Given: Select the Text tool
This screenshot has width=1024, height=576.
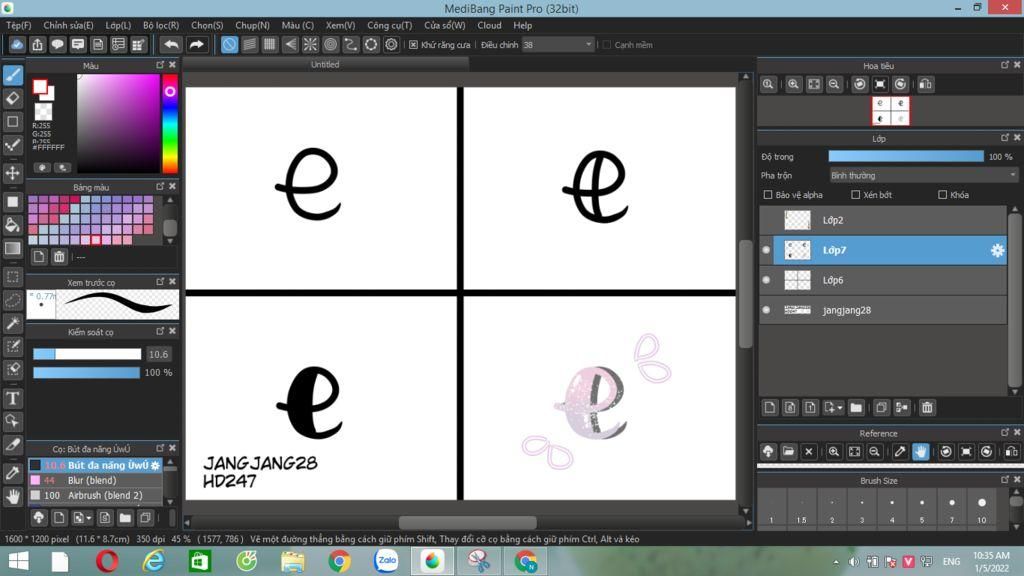Looking at the screenshot, I should (x=12, y=398).
